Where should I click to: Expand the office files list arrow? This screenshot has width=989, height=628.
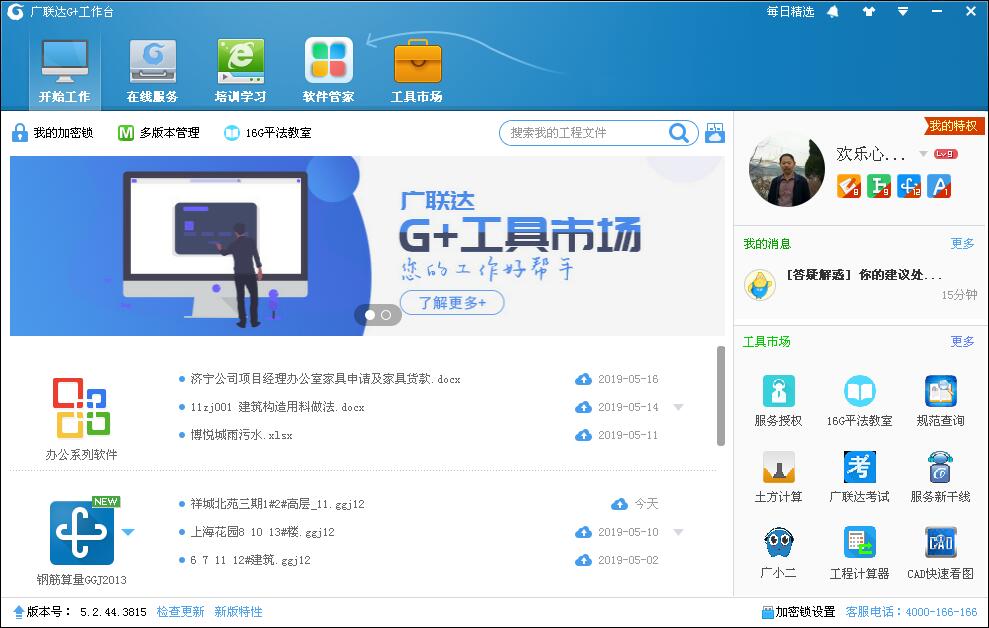click(679, 407)
